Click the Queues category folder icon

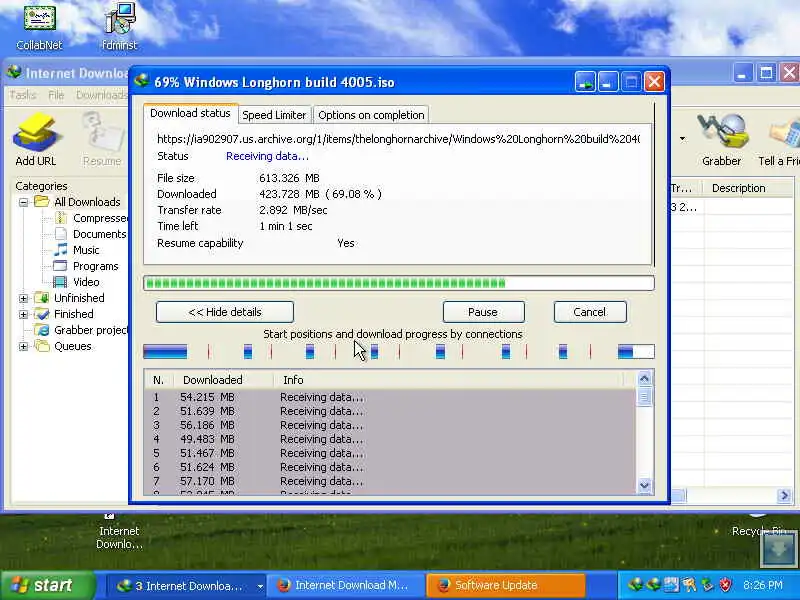click(42, 346)
